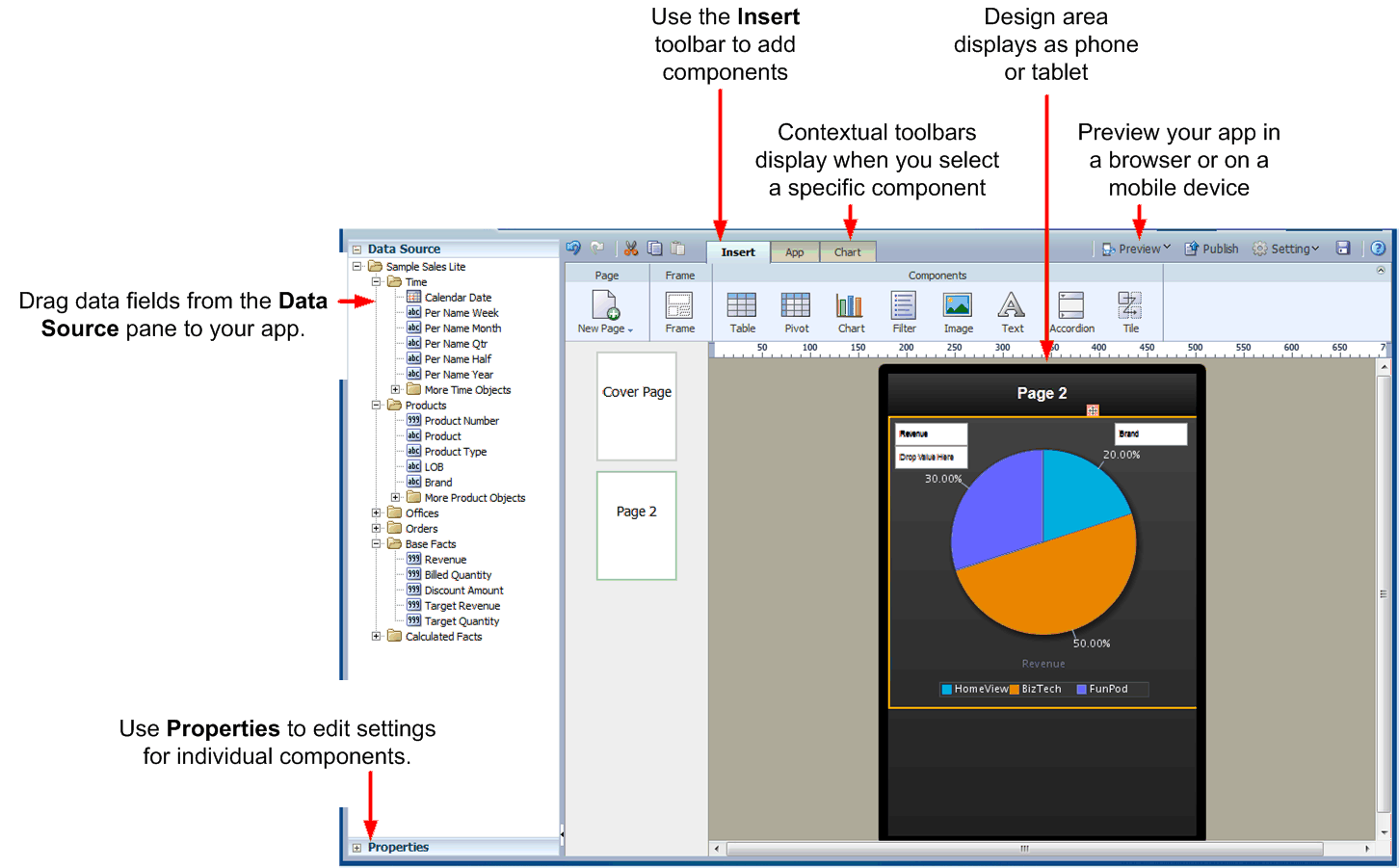Select Discount Amount field
Screen dimensions: 1399x868
(x=463, y=590)
